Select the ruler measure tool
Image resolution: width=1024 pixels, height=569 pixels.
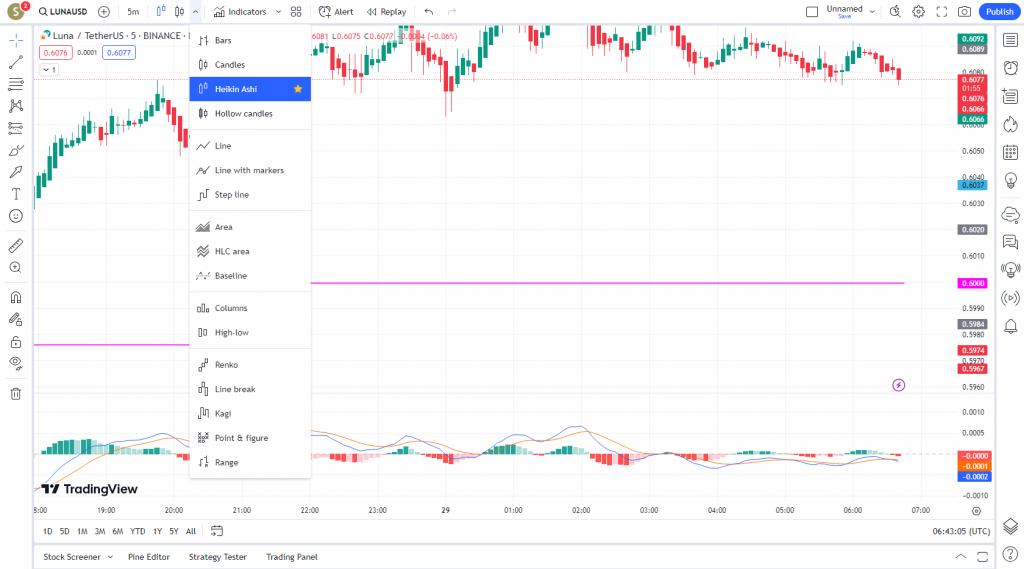[x=16, y=246]
